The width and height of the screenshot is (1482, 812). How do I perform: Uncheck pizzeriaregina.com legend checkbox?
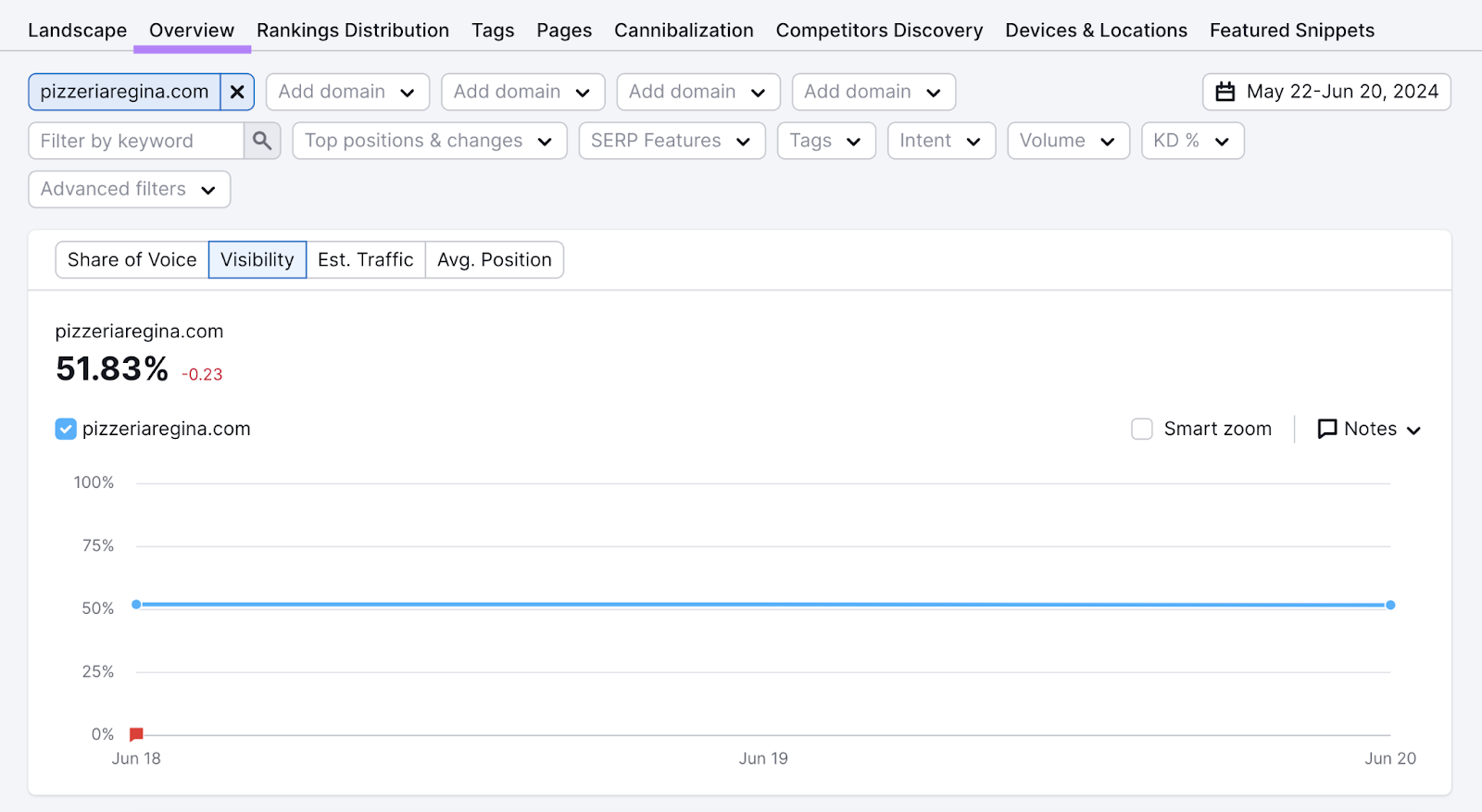click(66, 429)
